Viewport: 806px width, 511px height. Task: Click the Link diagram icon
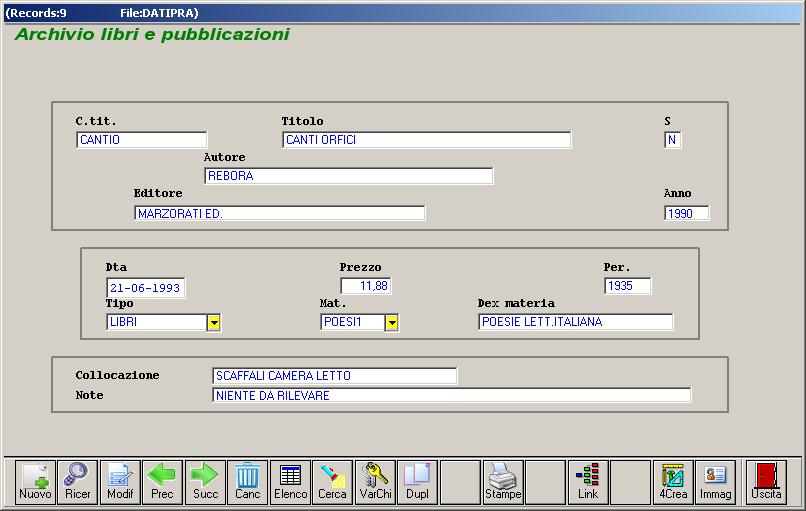[588, 482]
